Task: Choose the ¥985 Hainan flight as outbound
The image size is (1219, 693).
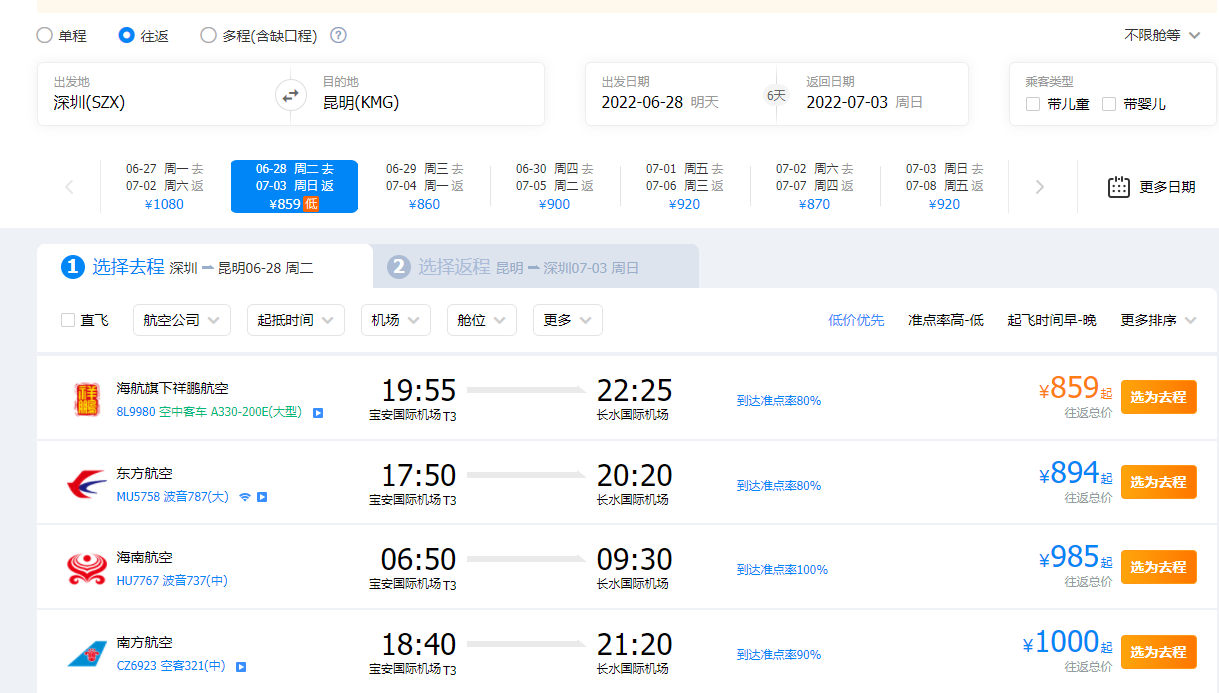Action: (1158, 567)
